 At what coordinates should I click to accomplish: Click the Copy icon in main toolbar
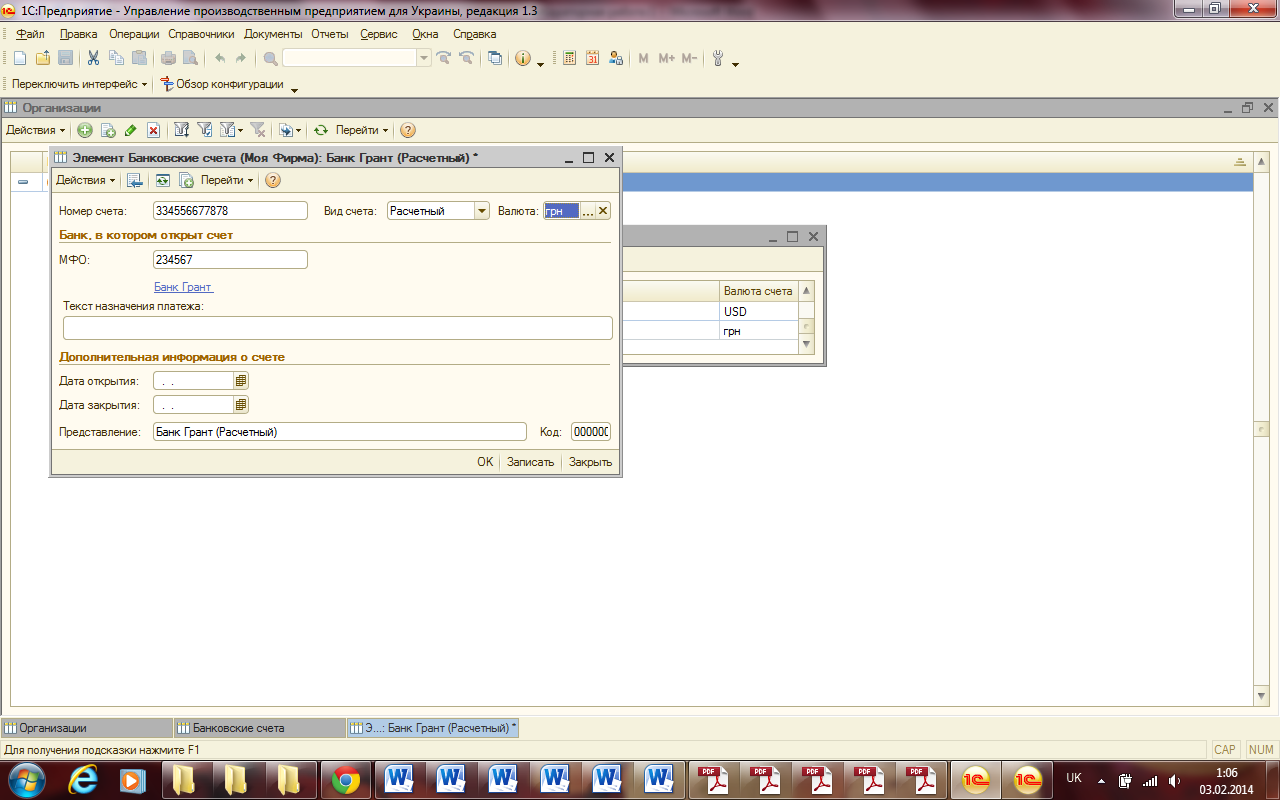pos(116,58)
